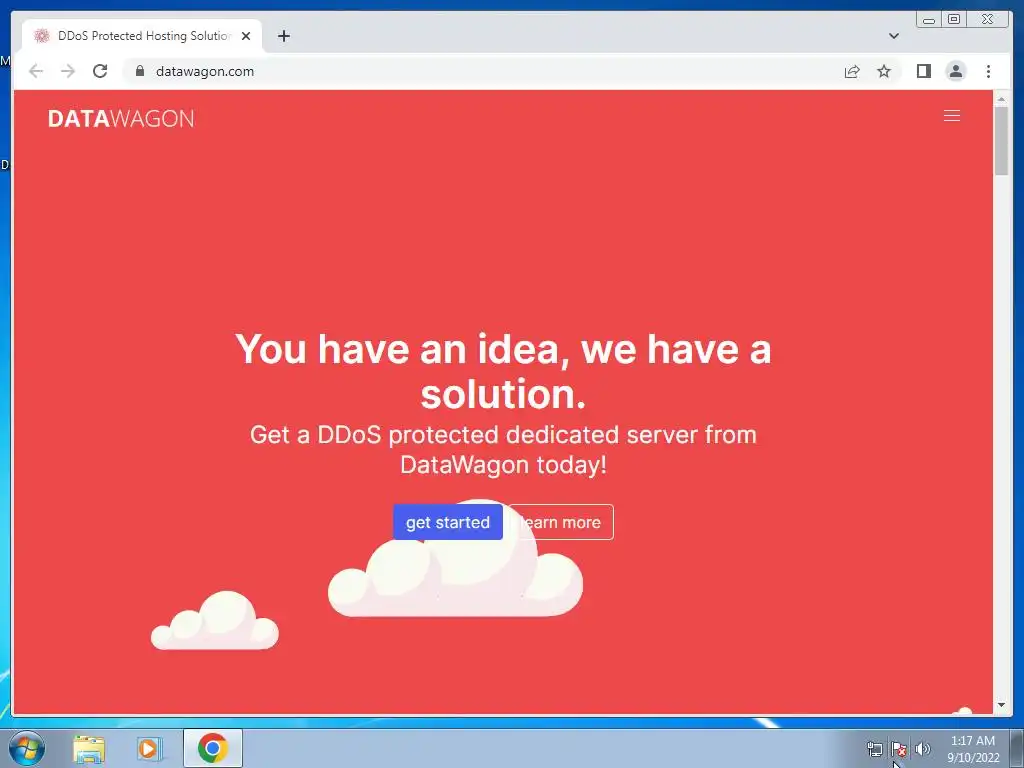Click the learn more button

point(561,522)
